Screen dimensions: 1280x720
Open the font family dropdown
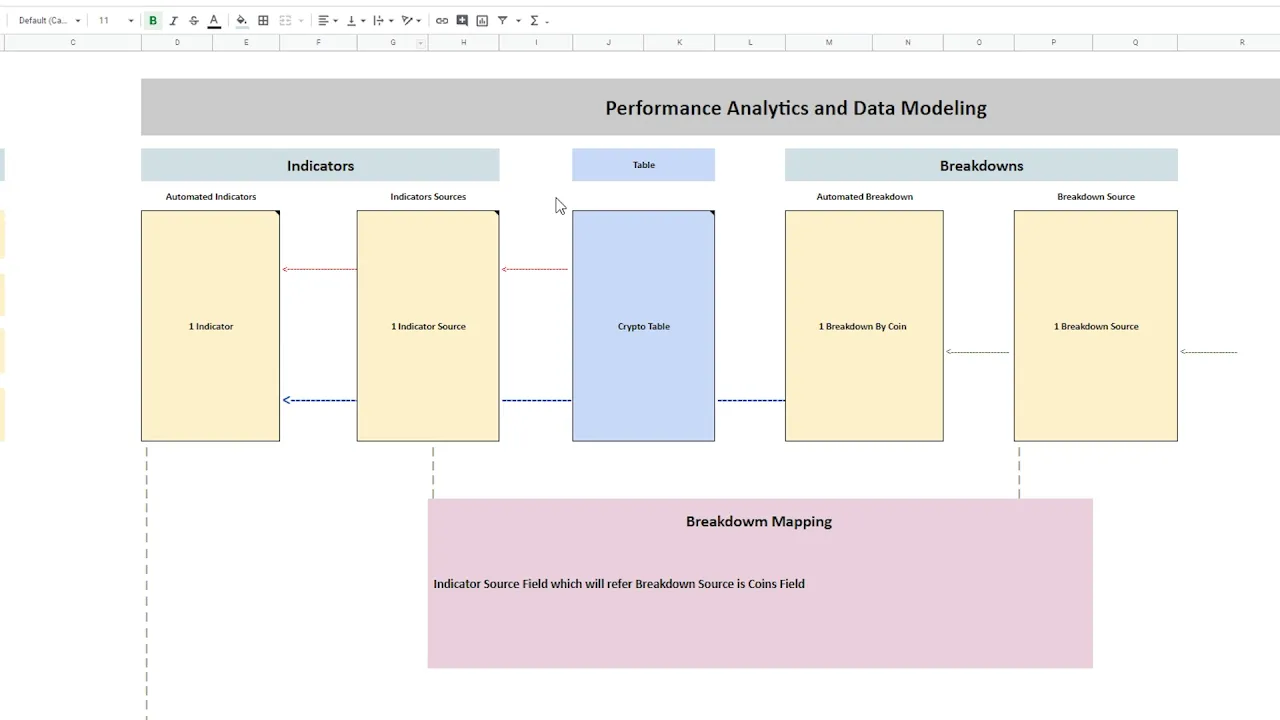tap(48, 20)
